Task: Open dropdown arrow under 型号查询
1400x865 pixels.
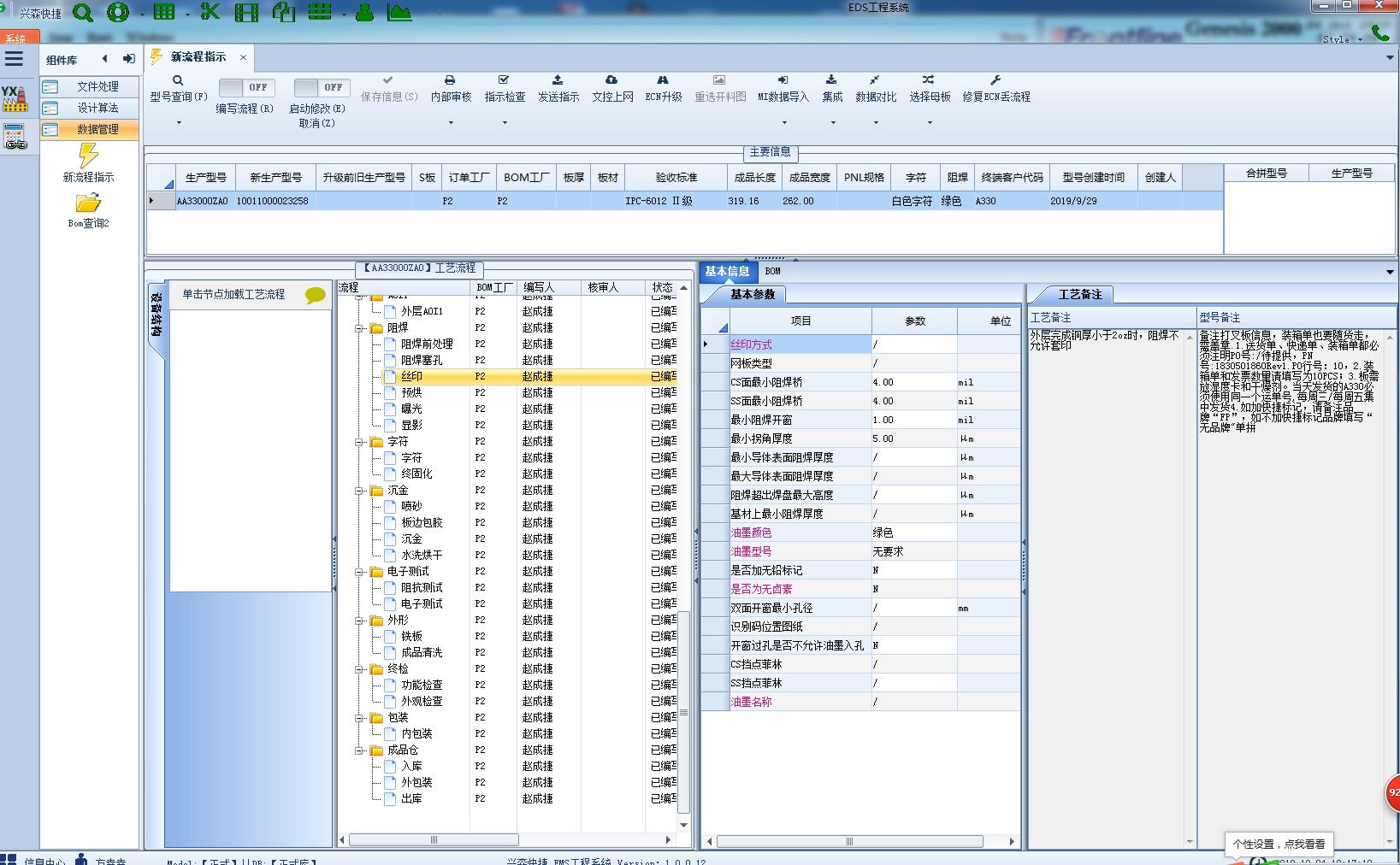Action: coord(179,123)
